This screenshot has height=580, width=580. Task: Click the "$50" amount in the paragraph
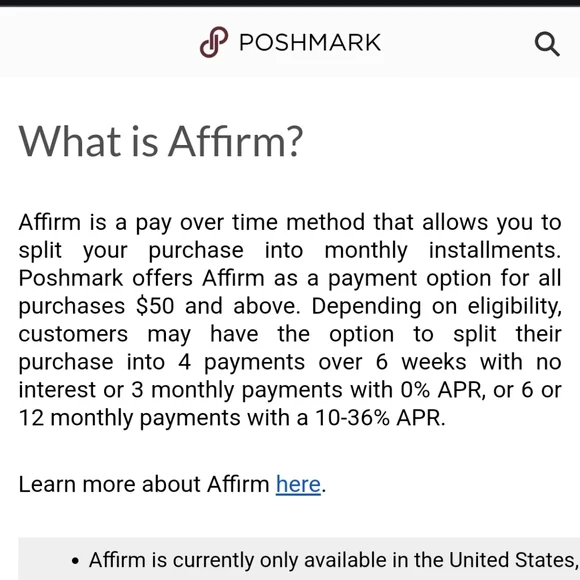(x=155, y=306)
